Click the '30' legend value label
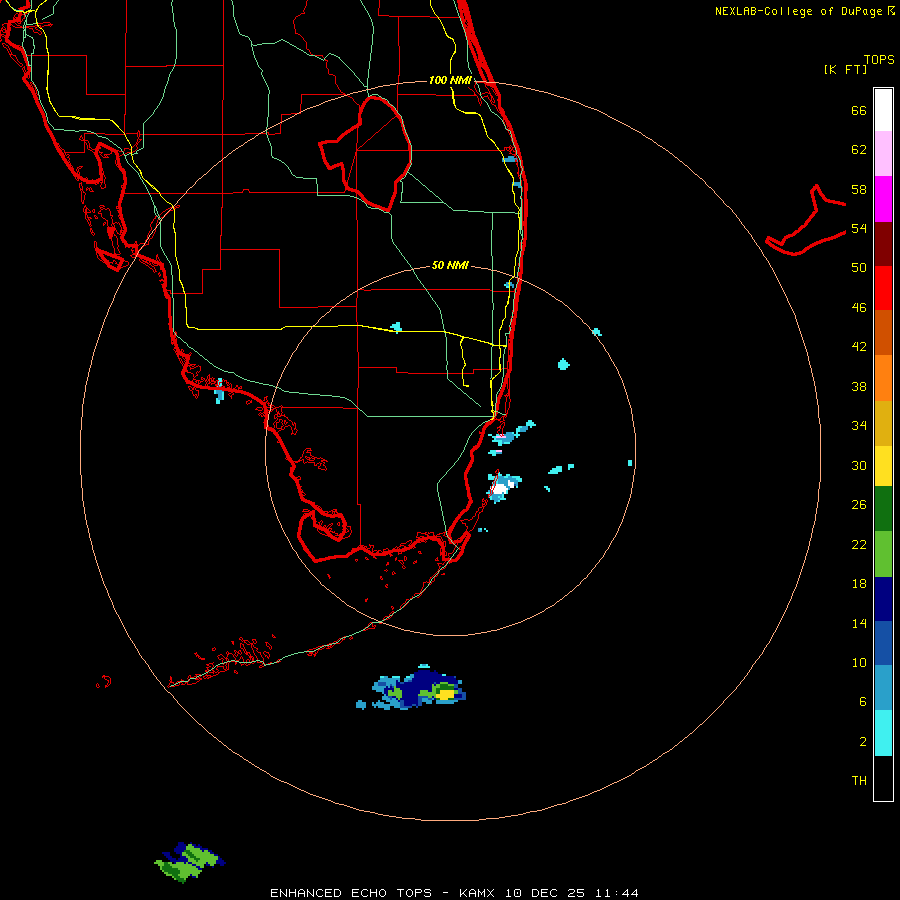This screenshot has height=900, width=900. click(859, 465)
